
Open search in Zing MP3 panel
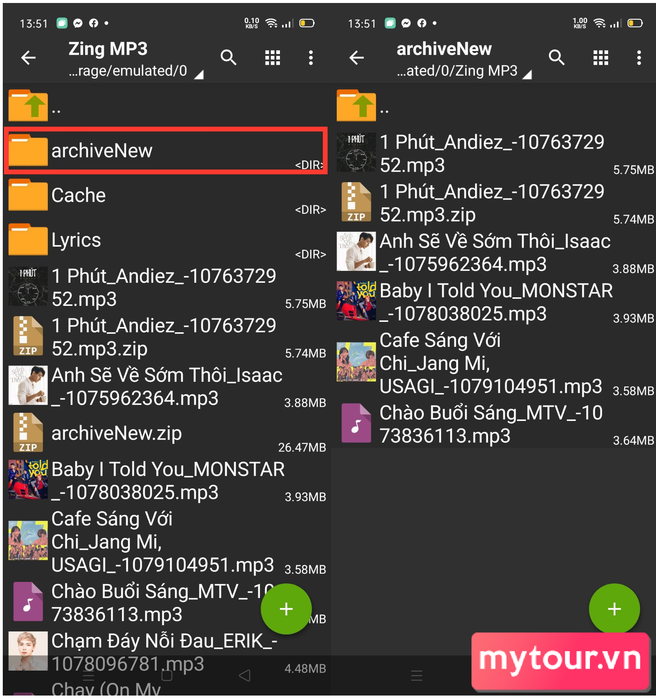point(228,58)
